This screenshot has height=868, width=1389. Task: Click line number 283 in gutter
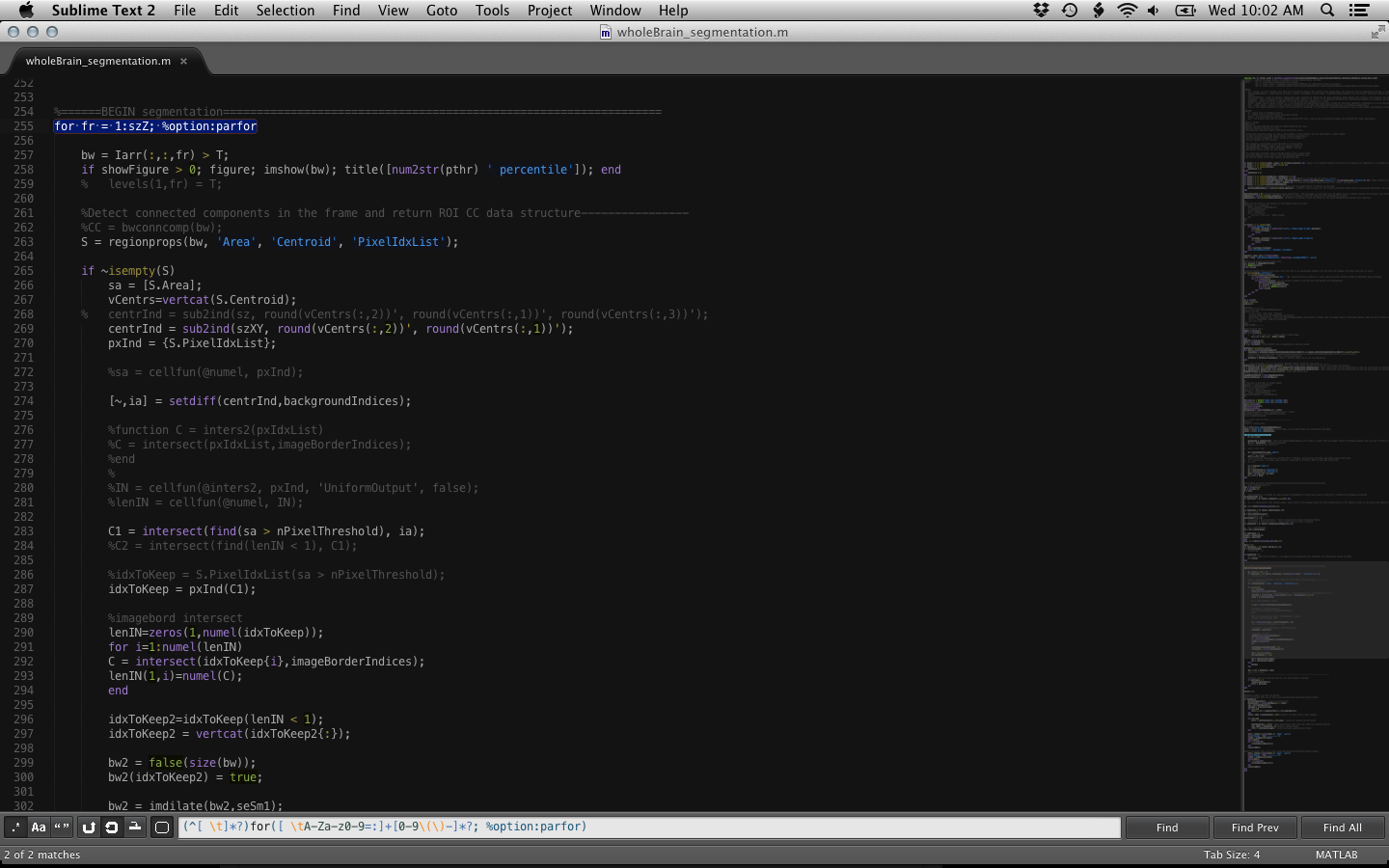point(23,531)
